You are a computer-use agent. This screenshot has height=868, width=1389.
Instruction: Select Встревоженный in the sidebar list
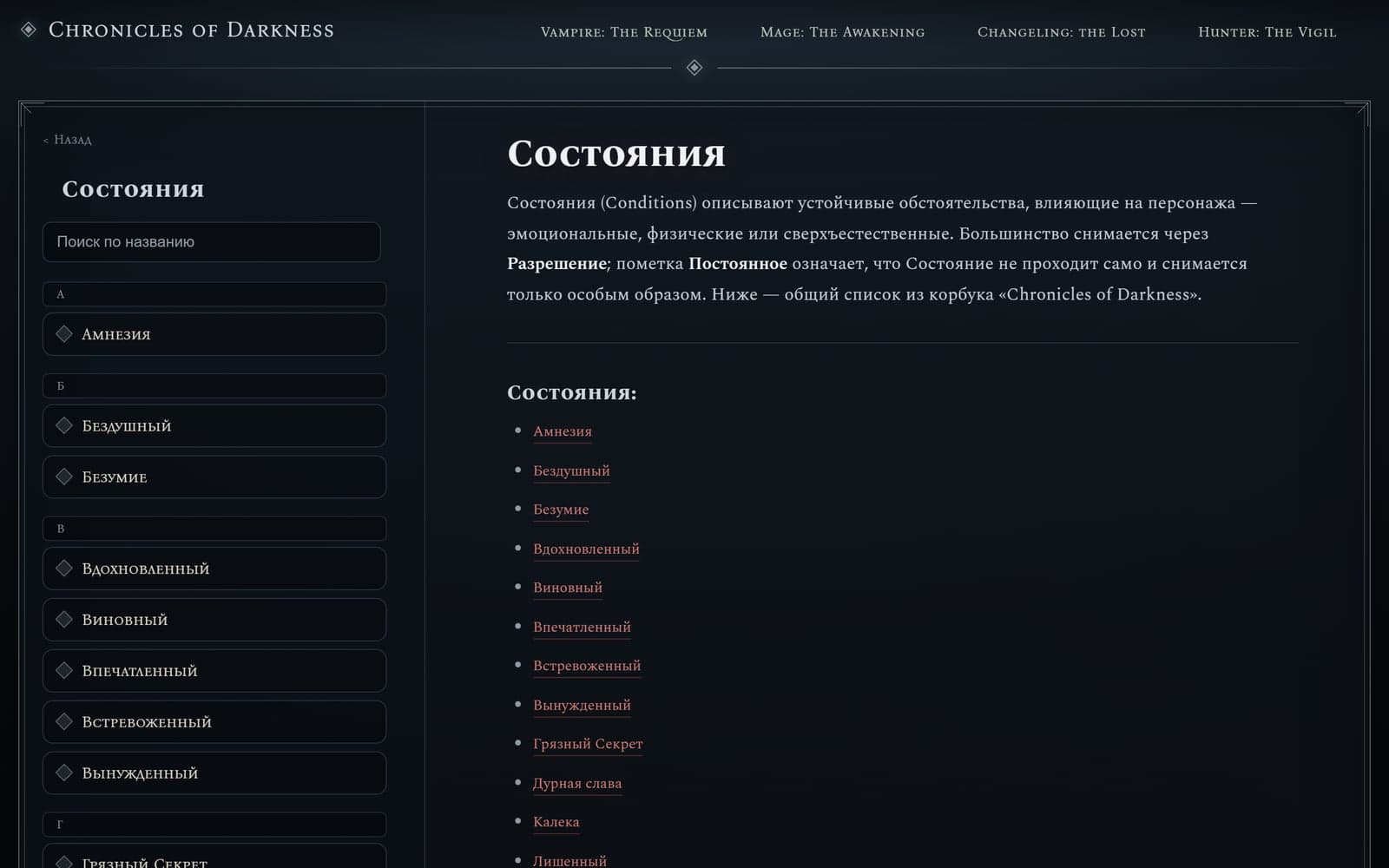pos(214,722)
